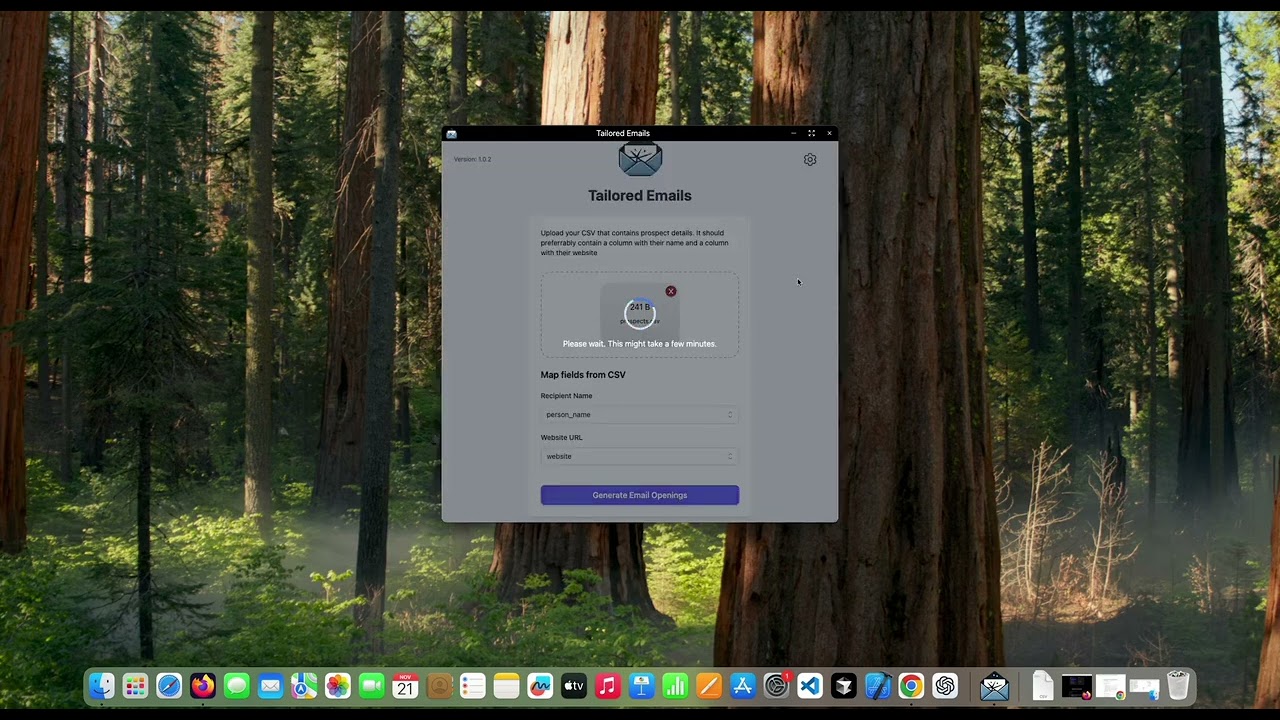1280x720 pixels.
Task: Open Keynote from the Dock
Action: 642,686
